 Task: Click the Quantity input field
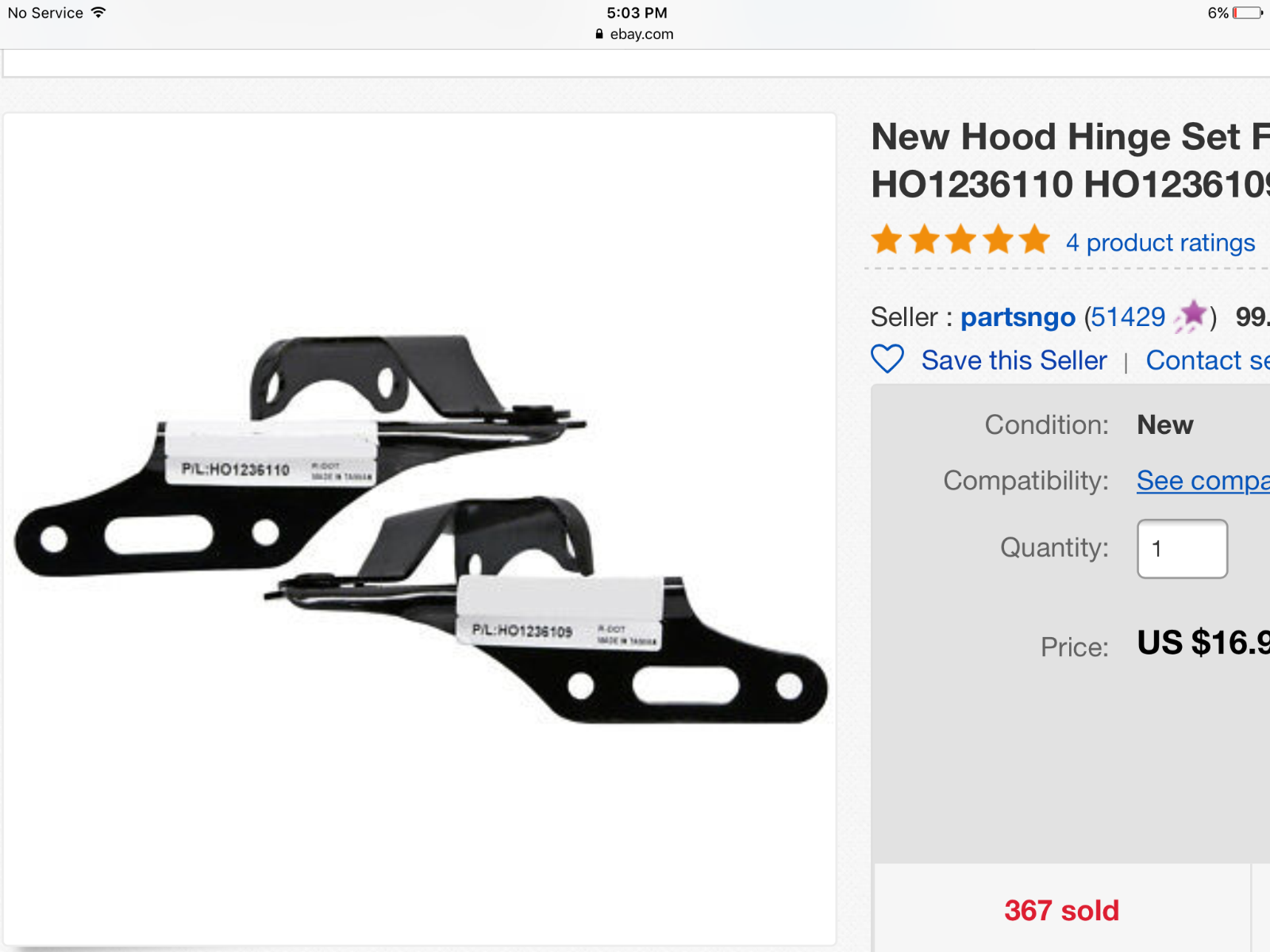tap(1182, 549)
